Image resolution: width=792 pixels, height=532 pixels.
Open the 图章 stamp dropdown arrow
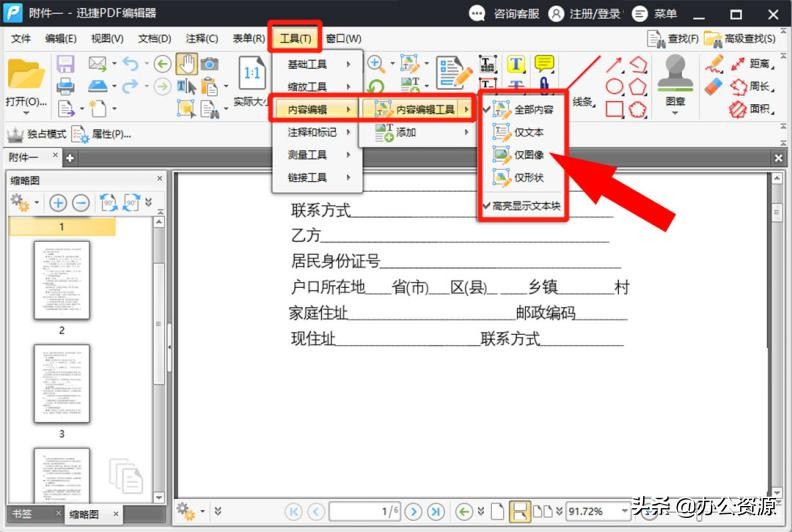click(675, 113)
